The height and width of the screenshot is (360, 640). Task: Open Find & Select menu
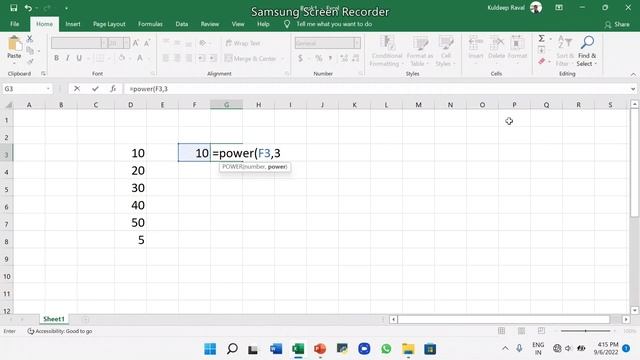pyautogui.click(x=587, y=51)
